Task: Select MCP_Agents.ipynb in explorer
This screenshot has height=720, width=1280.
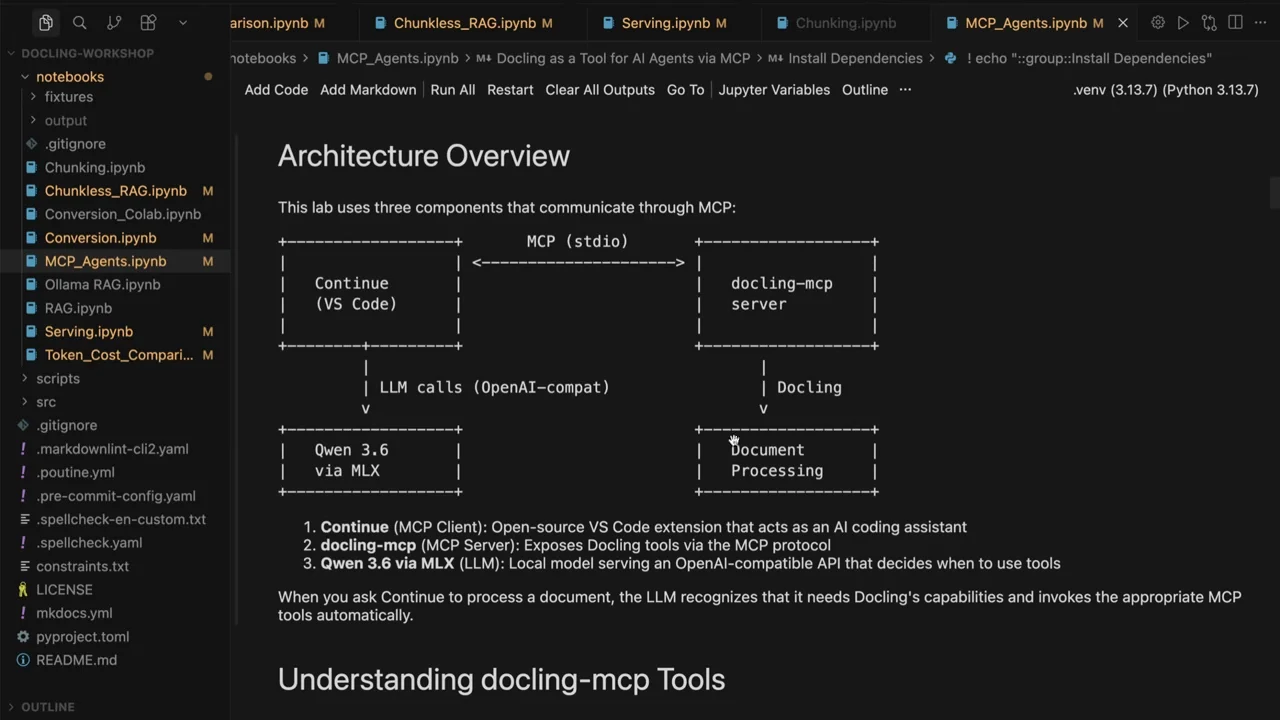Action: point(105,261)
